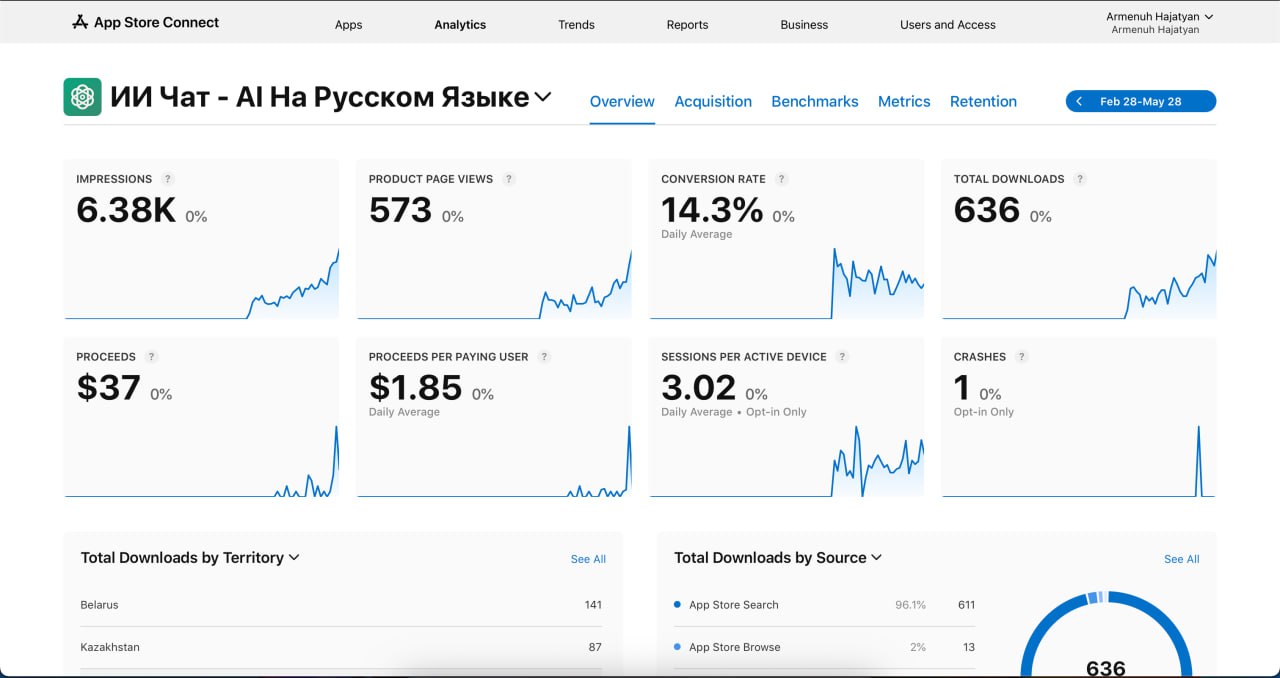Click See All for territory downloads
Viewport: 1280px width, 678px height.
point(588,559)
